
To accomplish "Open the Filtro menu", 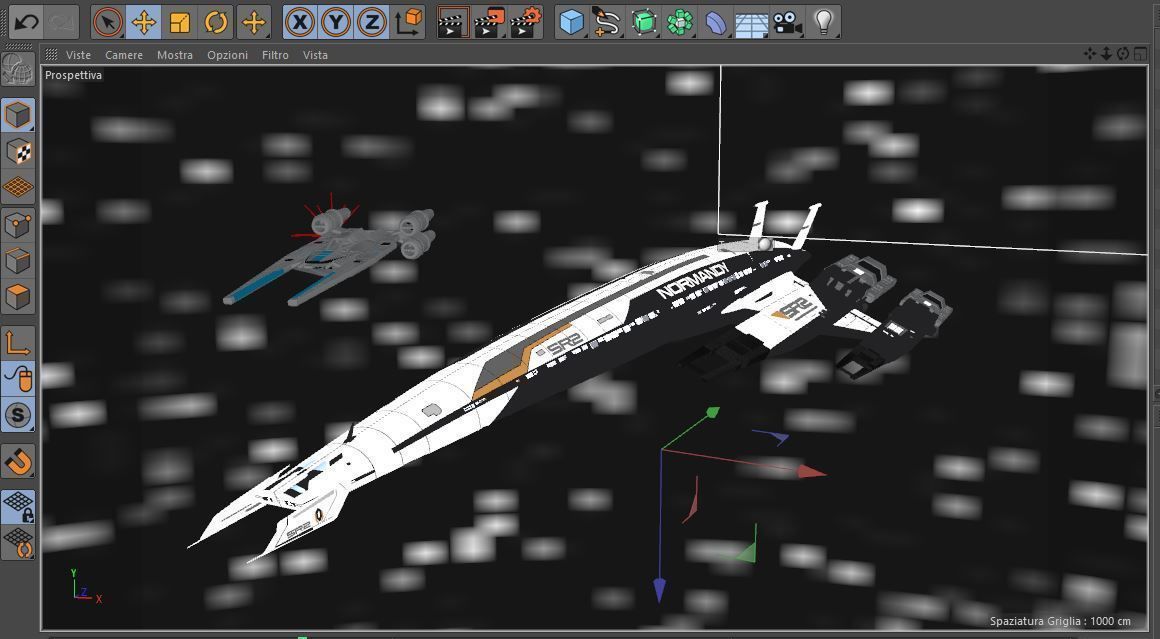I will (x=275, y=55).
